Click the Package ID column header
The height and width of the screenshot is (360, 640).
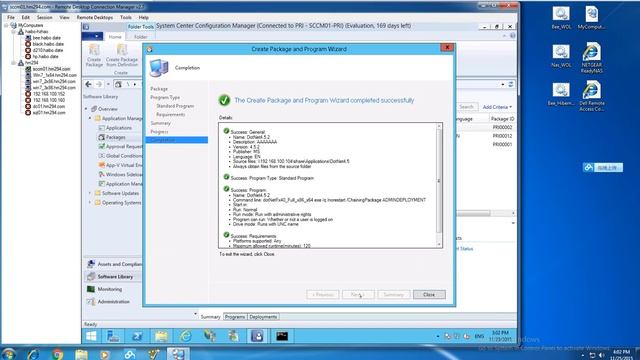coord(502,119)
